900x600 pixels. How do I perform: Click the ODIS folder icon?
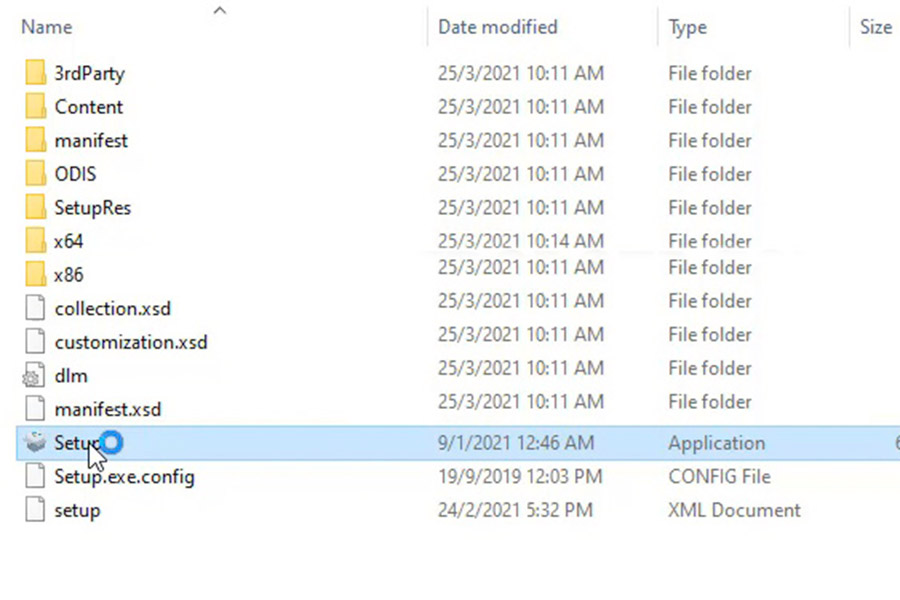35,174
